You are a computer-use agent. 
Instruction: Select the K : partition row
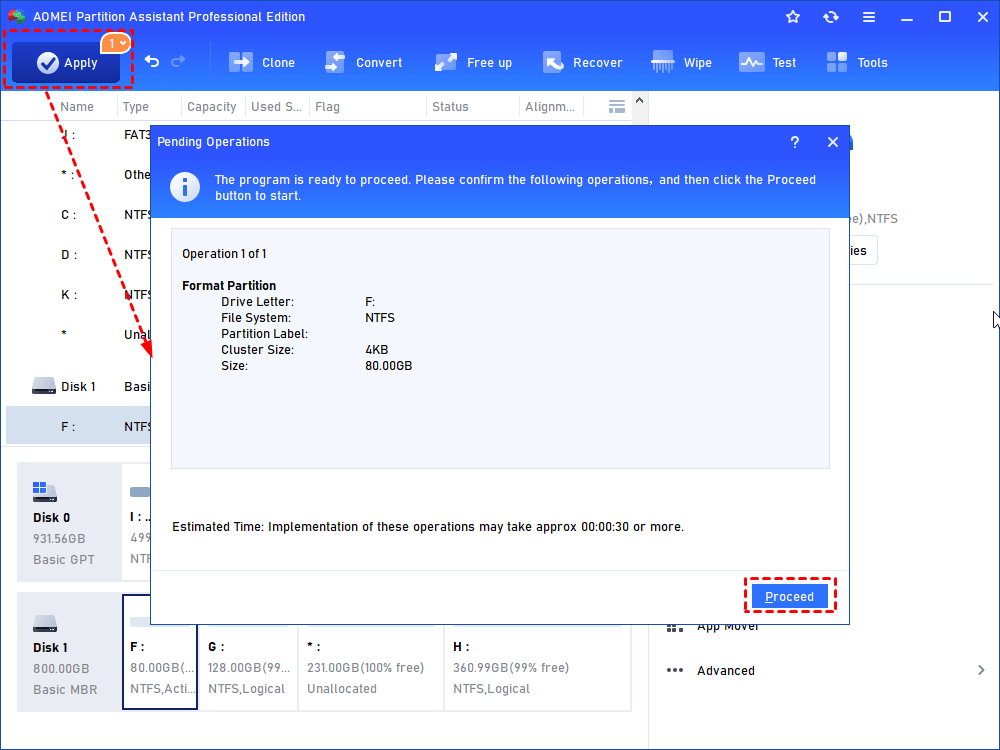78,295
